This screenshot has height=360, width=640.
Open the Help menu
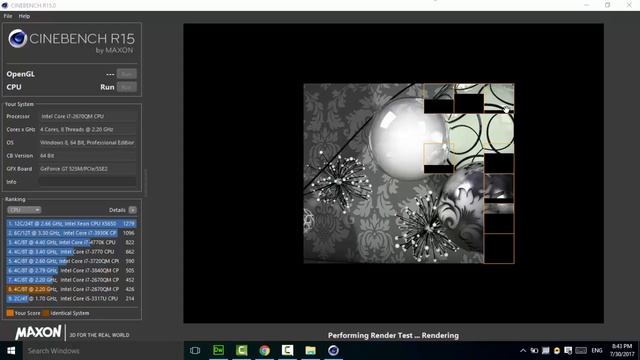(24, 16)
